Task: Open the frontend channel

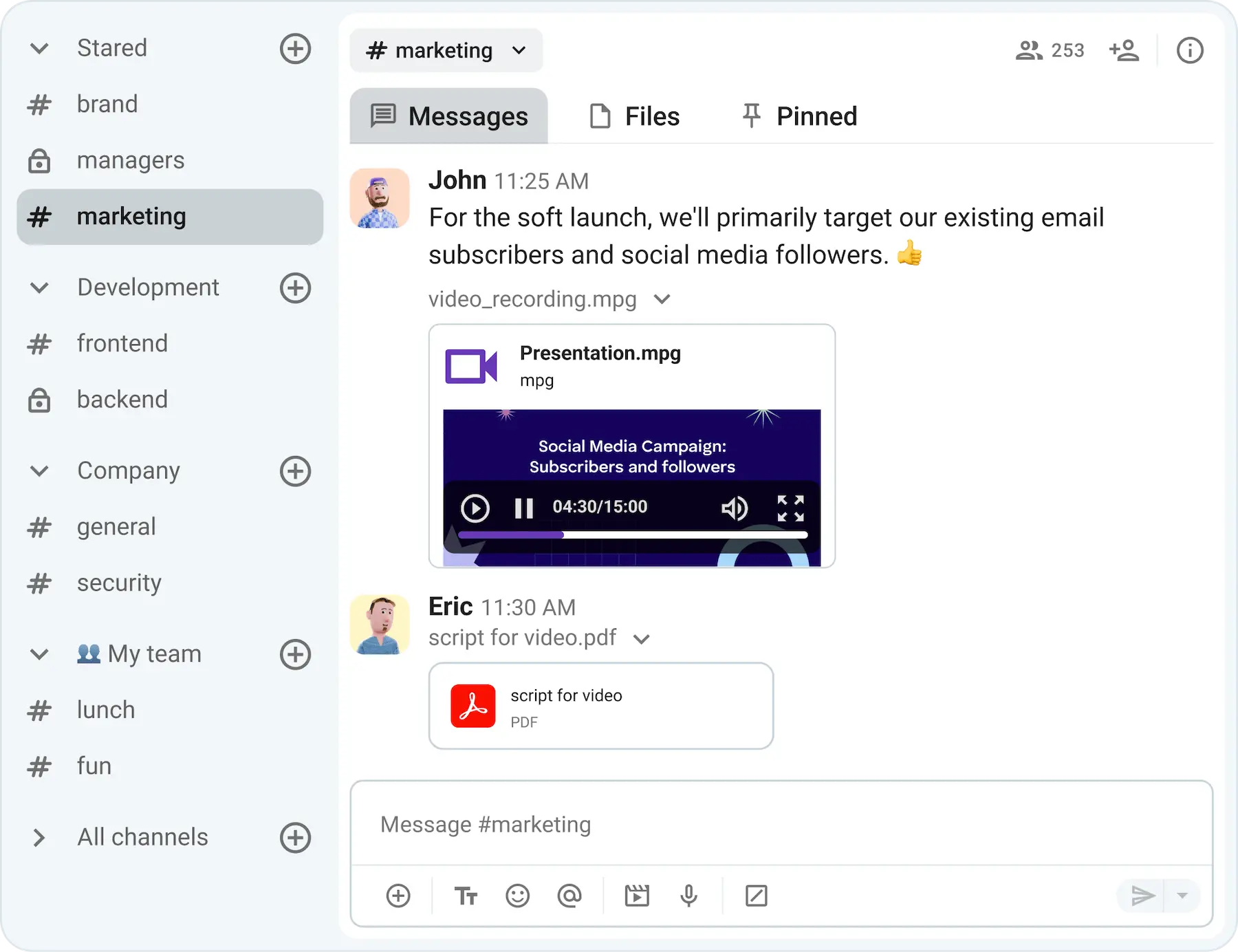Action: point(170,344)
